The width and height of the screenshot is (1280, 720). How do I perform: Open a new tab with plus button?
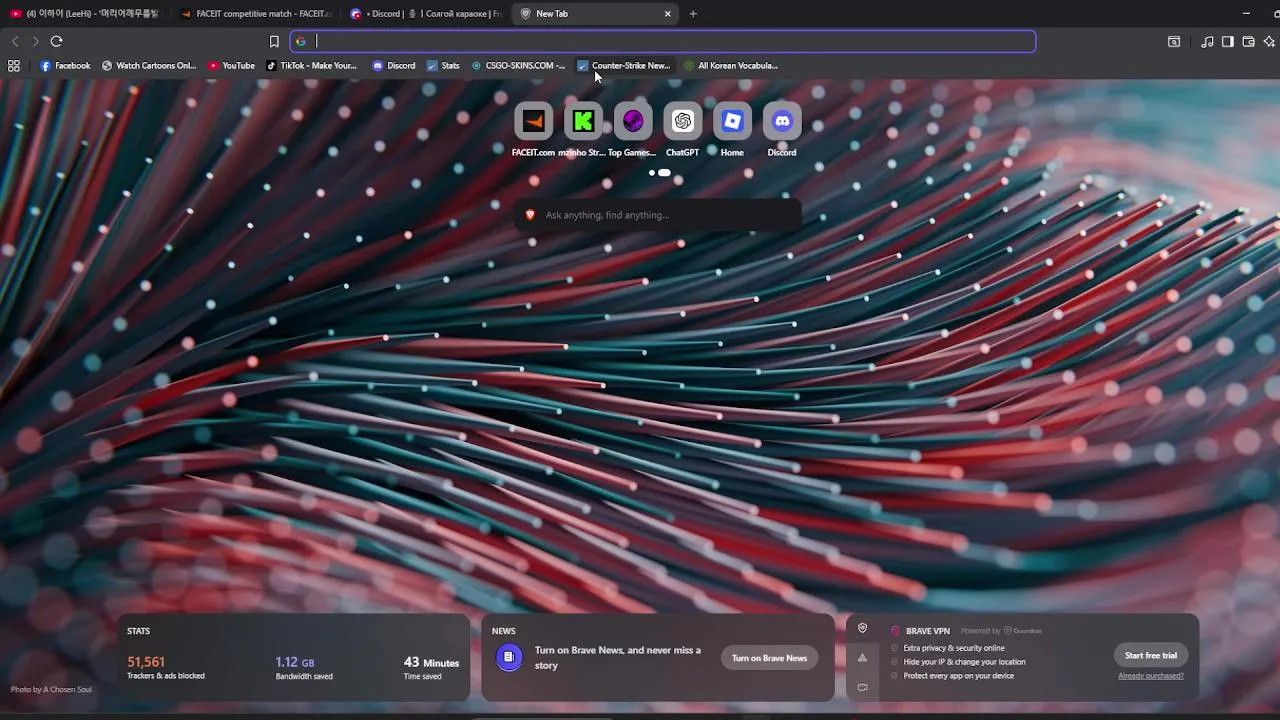(x=693, y=14)
